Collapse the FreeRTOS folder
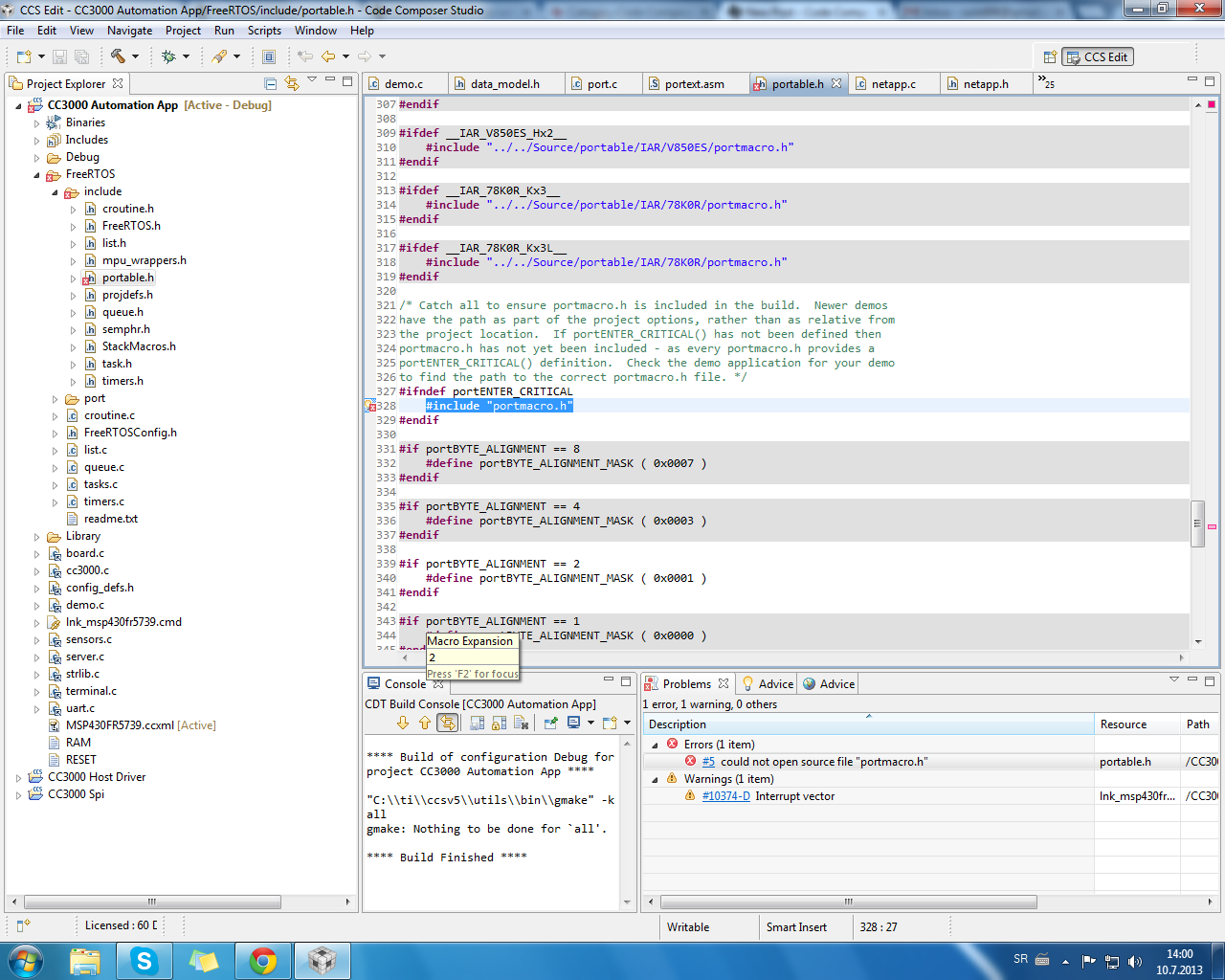Viewport: 1225px width, 980px height. (37, 175)
